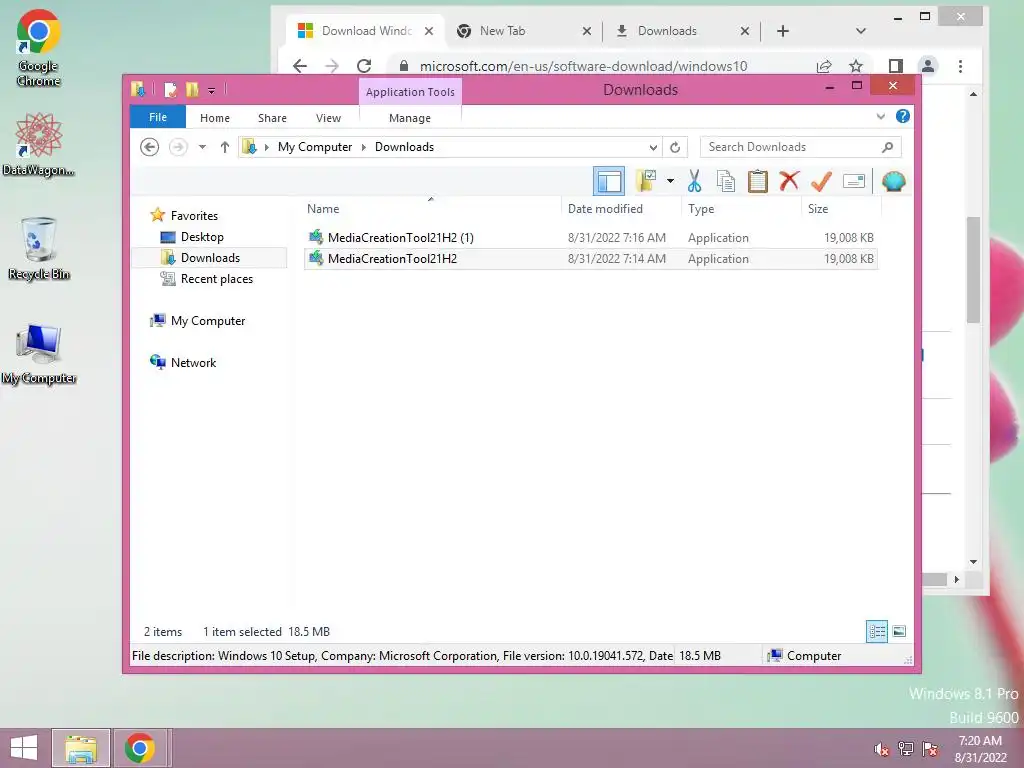Viewport: 1024px width, 768px height.
Task: Switch to the Home ribbon tab
Action: pyautogui.click(x=215, y=118)
